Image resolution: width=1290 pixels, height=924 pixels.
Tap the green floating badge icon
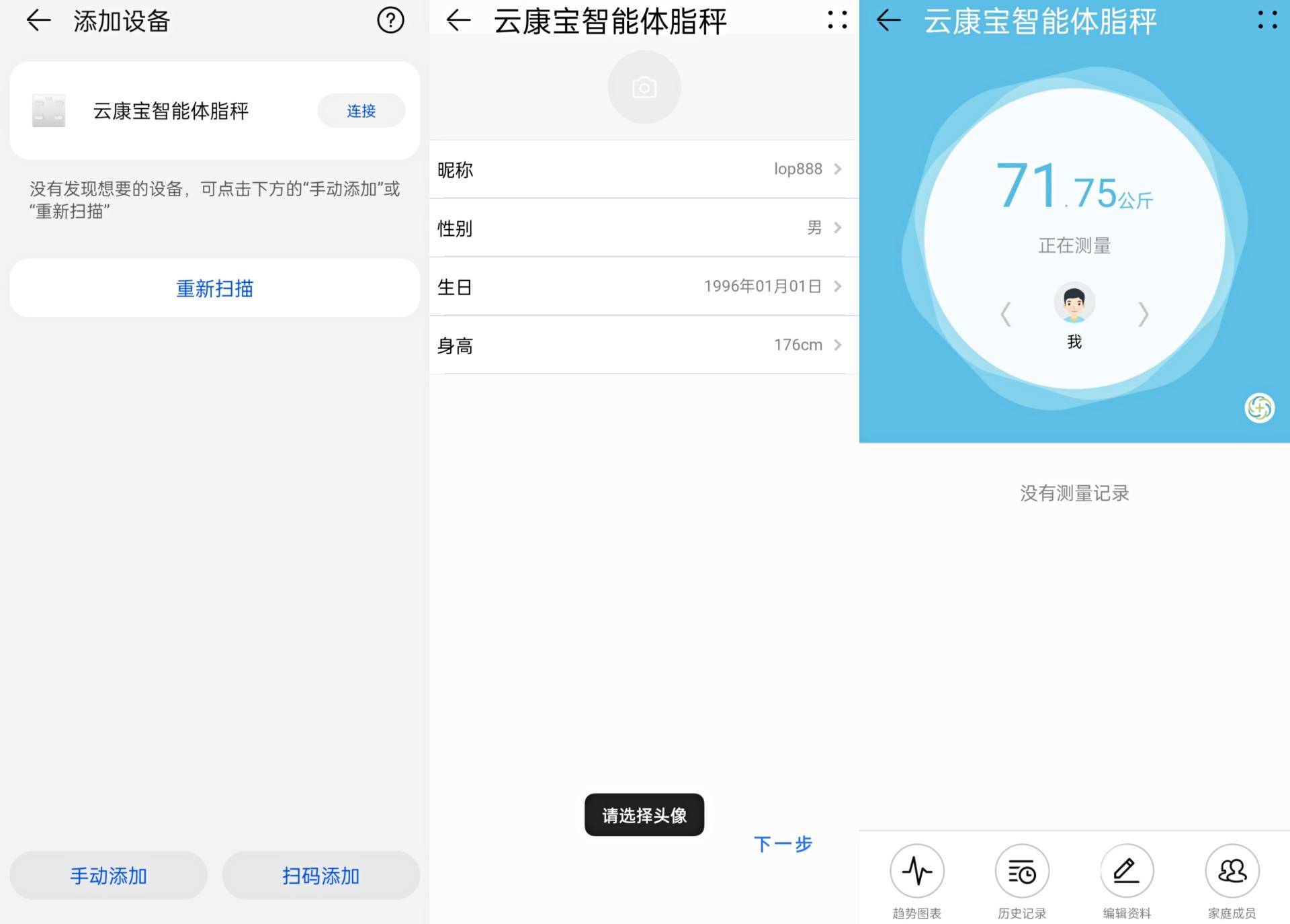[x=1259, y=408]
